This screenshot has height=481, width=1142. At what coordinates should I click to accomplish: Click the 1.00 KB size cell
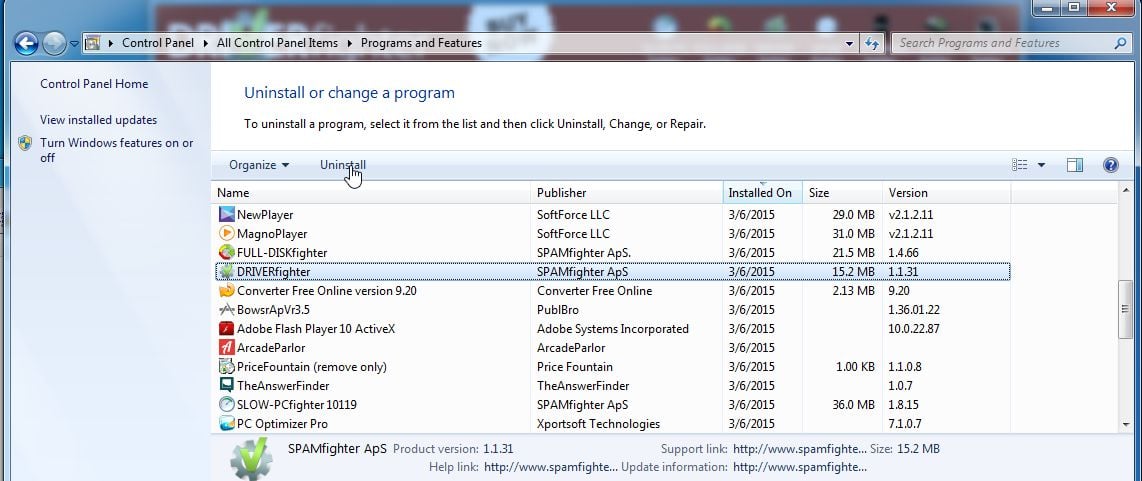pyautogui.click(x=855, y=367)
